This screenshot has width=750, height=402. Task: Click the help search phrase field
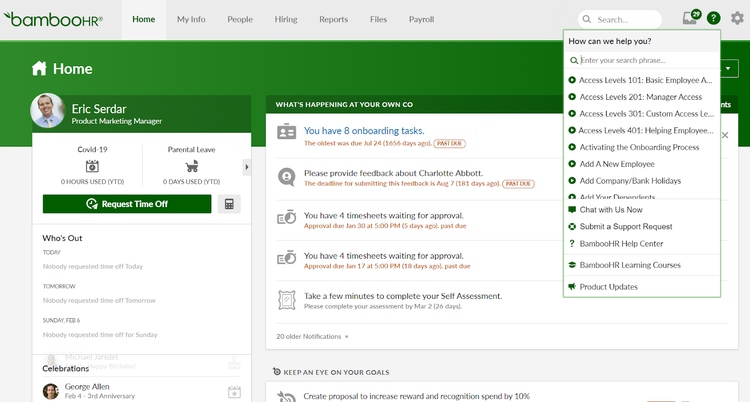tap(645, 60)
